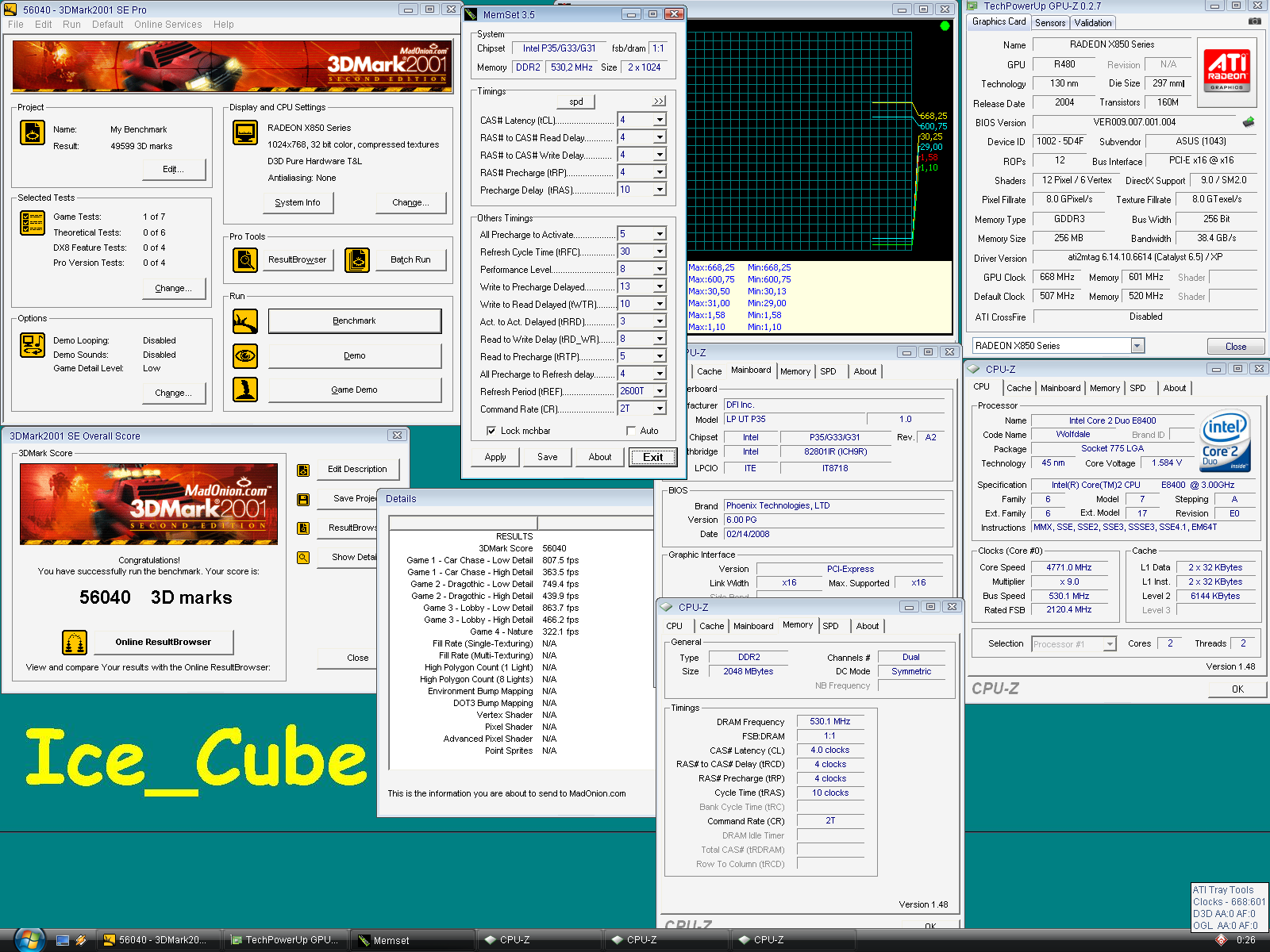Click the Benchmark run icon
Screen dimensions: 1270x952
245,321
